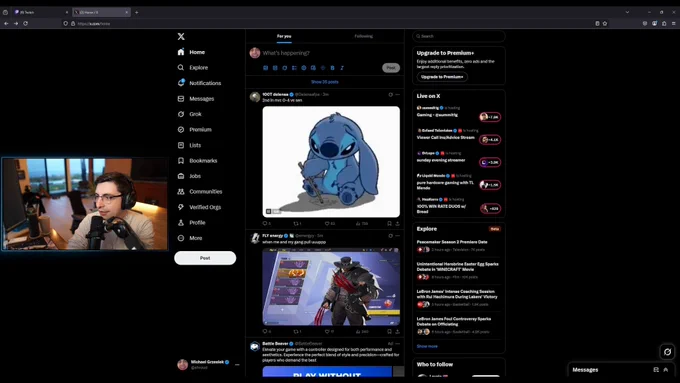Expand the Messages drawer chevron

(666, 370)
